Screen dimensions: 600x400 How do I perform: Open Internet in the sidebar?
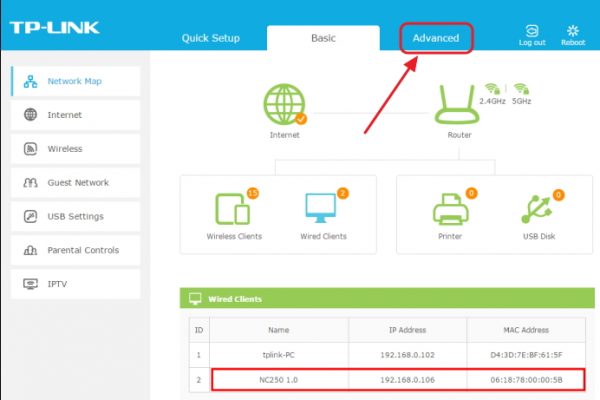click(x=76, y=115)
